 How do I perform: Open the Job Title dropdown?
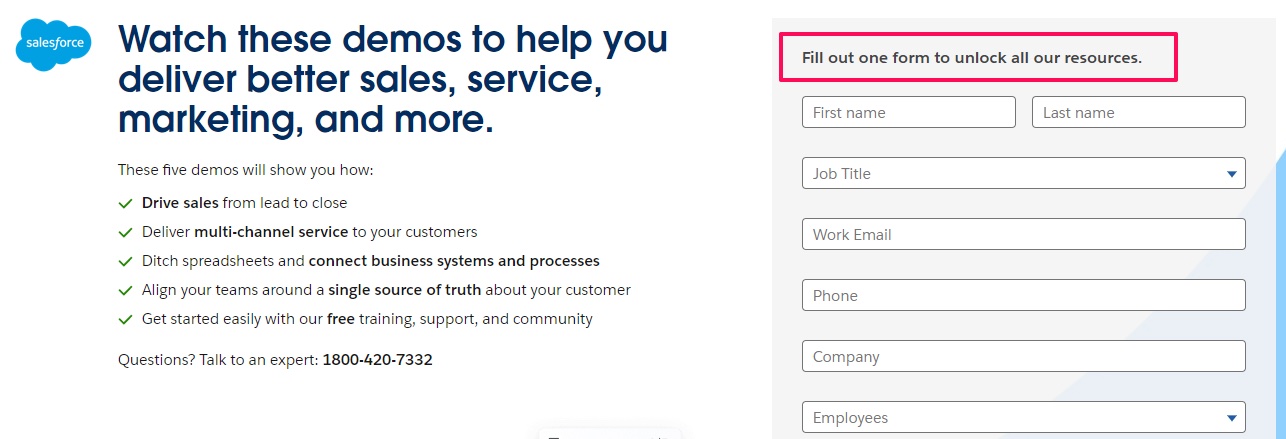1023,173
